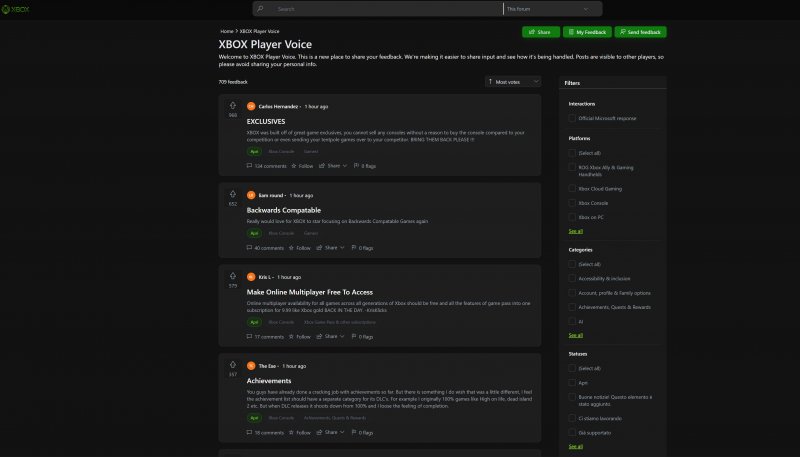
Task: Open the Achievements post title
Action: click(x=269, y=381)
